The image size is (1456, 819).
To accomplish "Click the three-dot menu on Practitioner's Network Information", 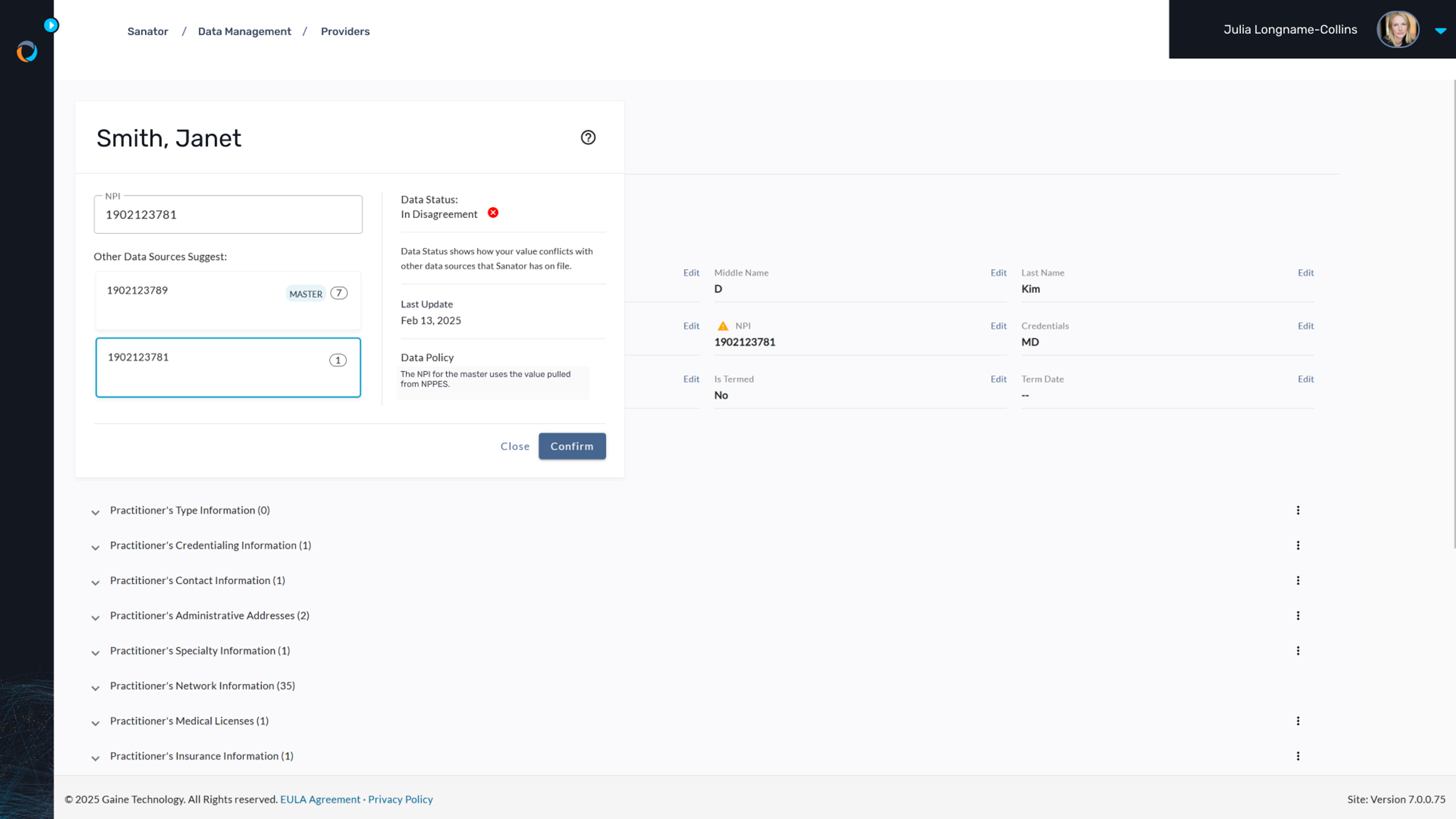I will 1298,686.
